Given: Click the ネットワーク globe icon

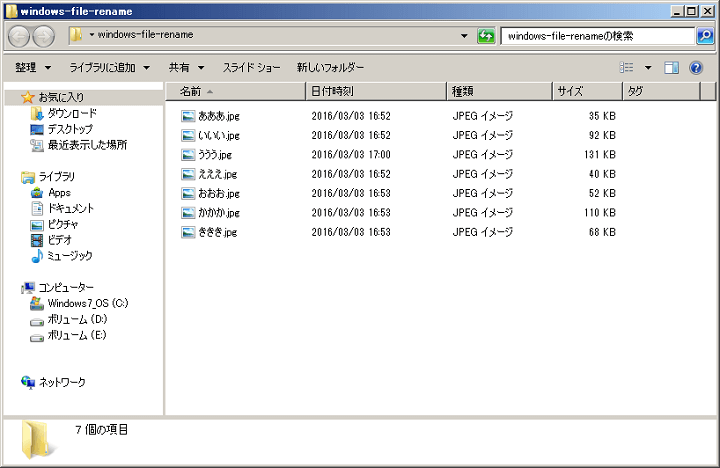Looking at the screenshot, I should pos(28,382).
